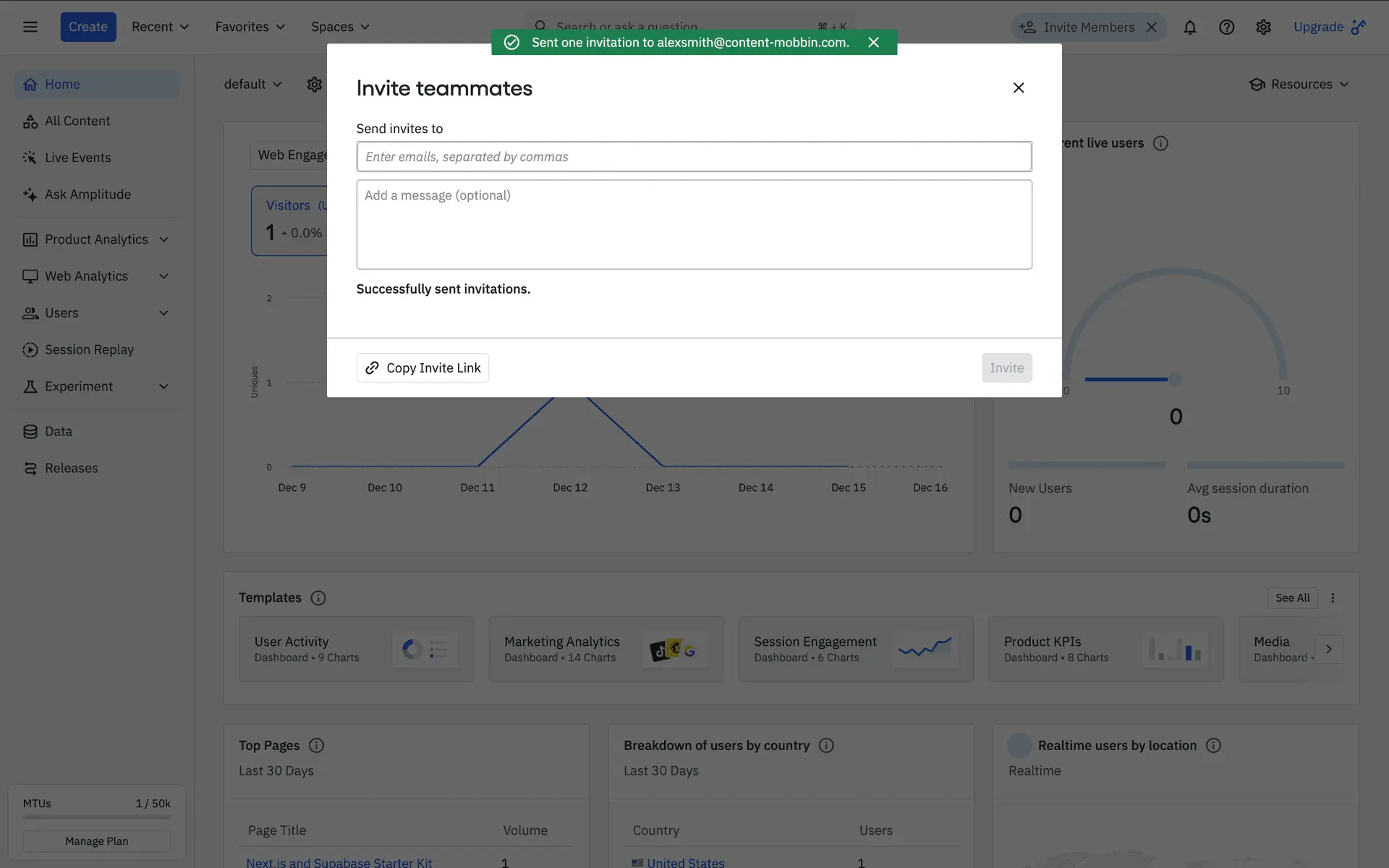Open the User Activity template card
The height and width of the screenshot is (868, 1389).
[355, 649]
